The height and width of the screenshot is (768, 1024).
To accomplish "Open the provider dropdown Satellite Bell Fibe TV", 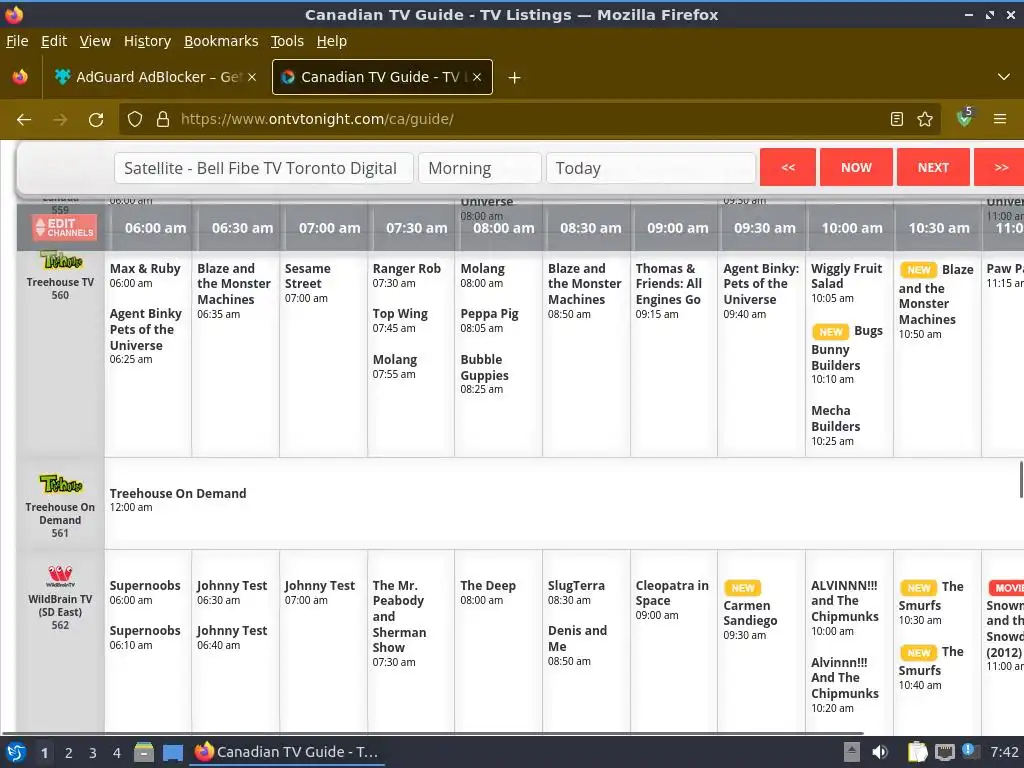I will coord(264,168).
